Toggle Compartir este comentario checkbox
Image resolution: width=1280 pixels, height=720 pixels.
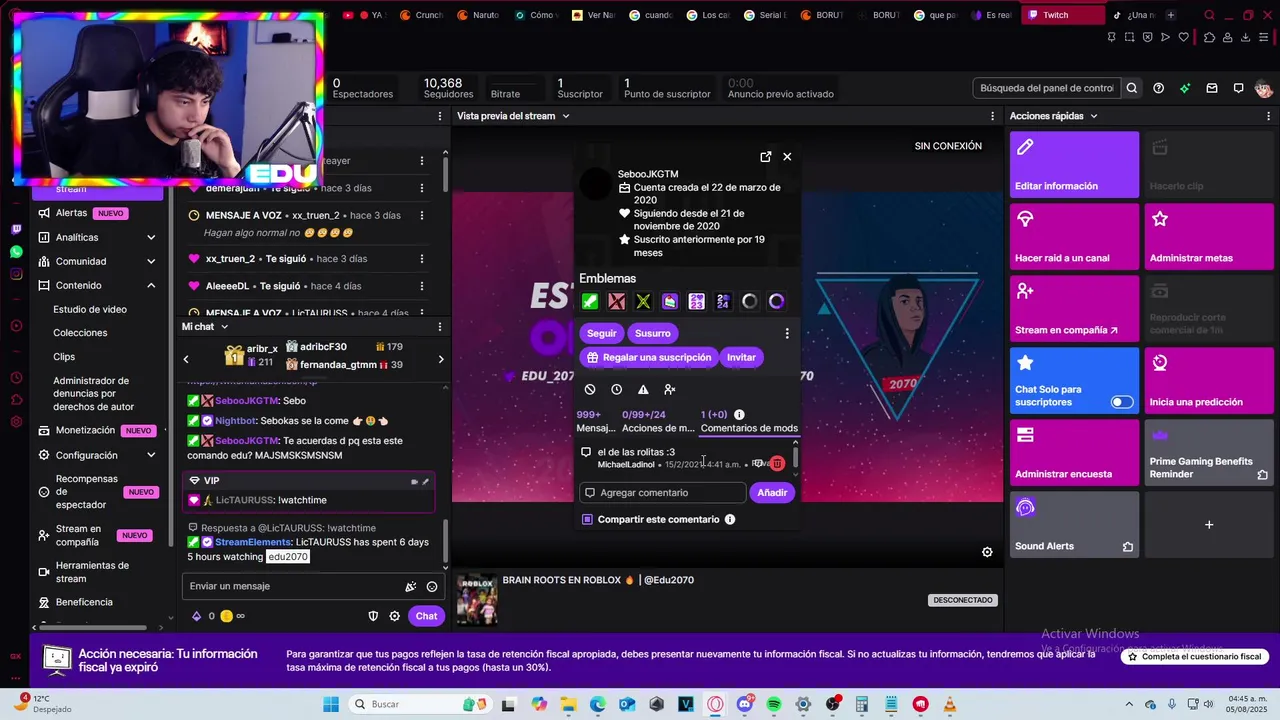587,519
